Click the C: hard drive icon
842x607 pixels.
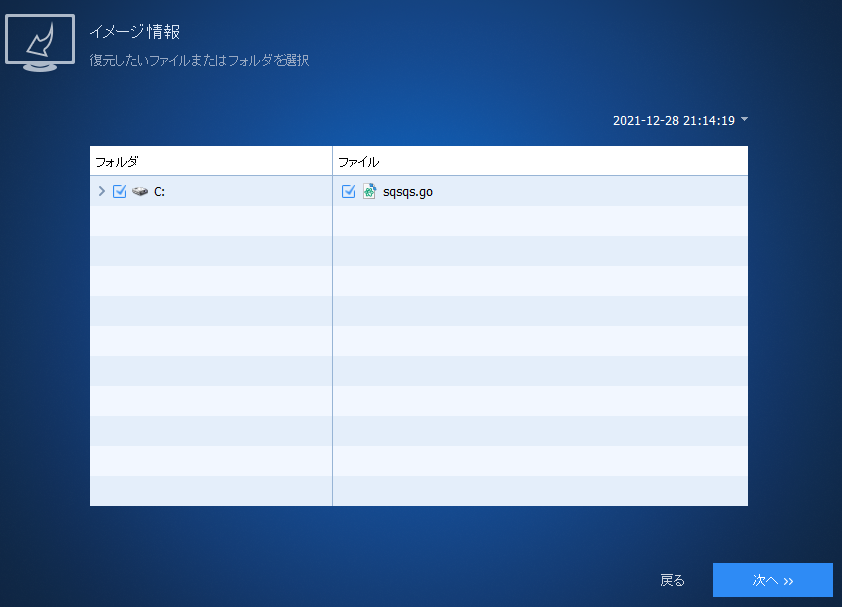[140, 191]
